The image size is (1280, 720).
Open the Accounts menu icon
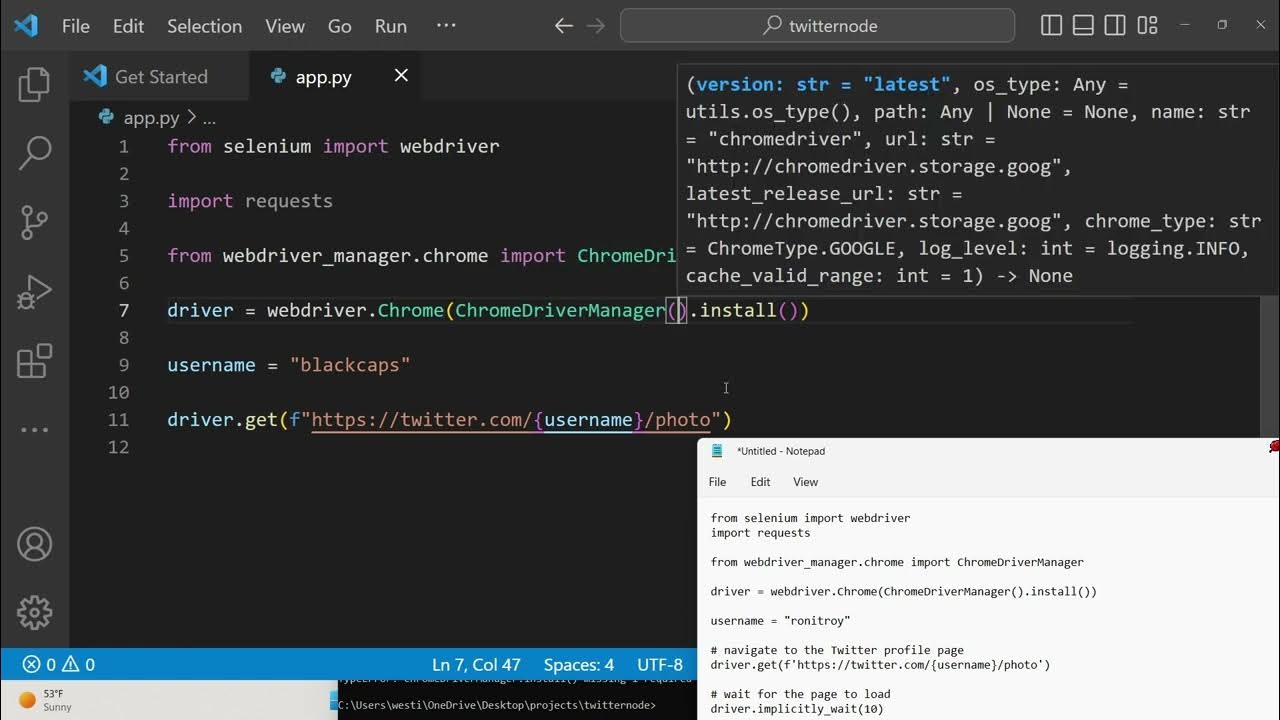pos(34,544)
